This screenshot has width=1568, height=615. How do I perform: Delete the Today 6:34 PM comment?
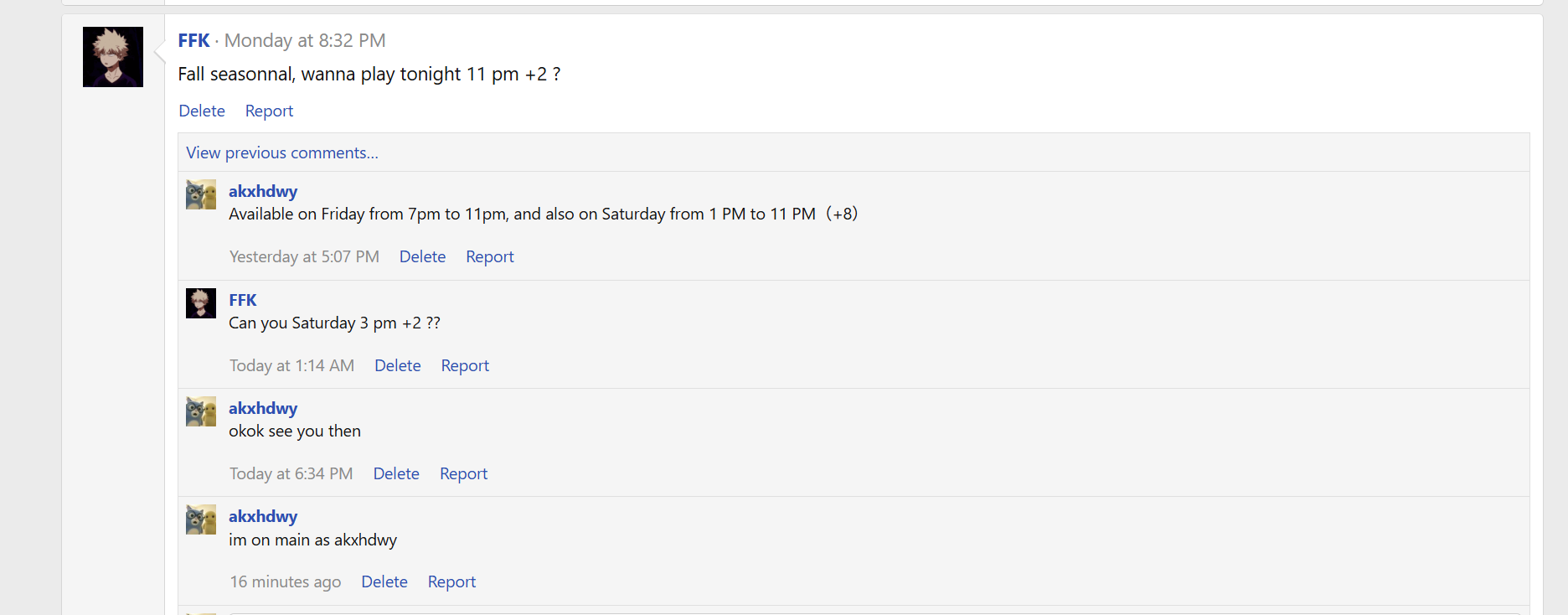tap(396, 473)
